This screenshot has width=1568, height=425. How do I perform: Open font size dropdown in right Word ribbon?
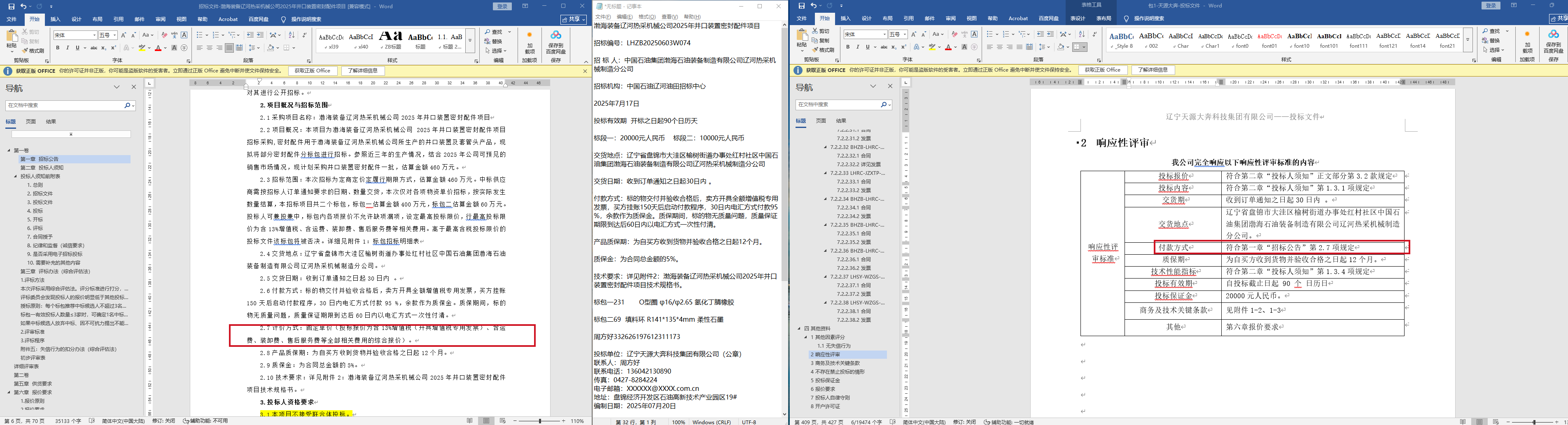[905, 34]
